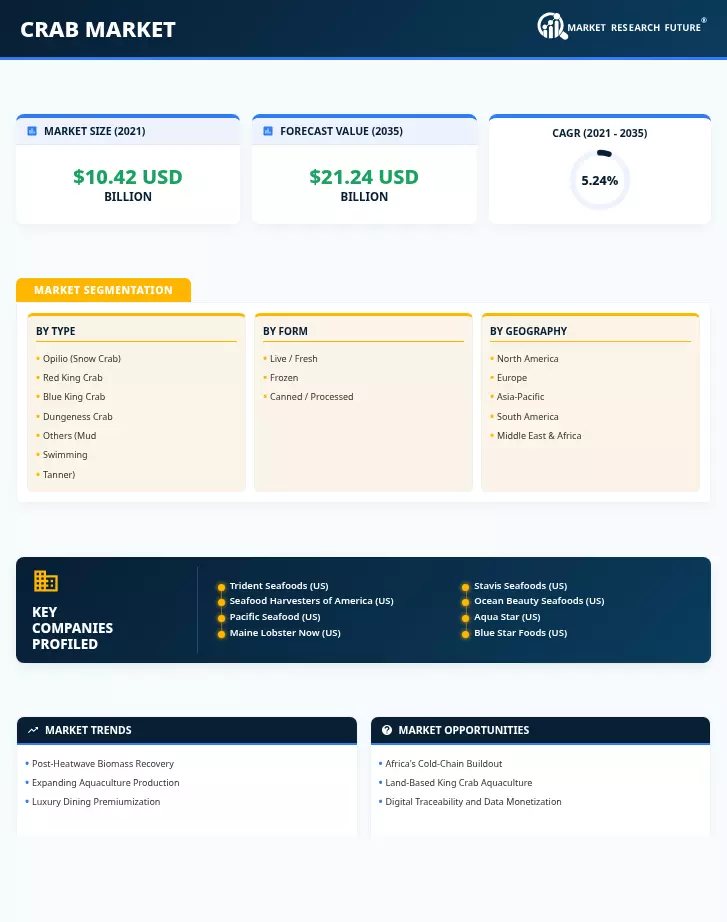Select Frozen form entry
727x922 pixels.
click(x=284, y=378)
